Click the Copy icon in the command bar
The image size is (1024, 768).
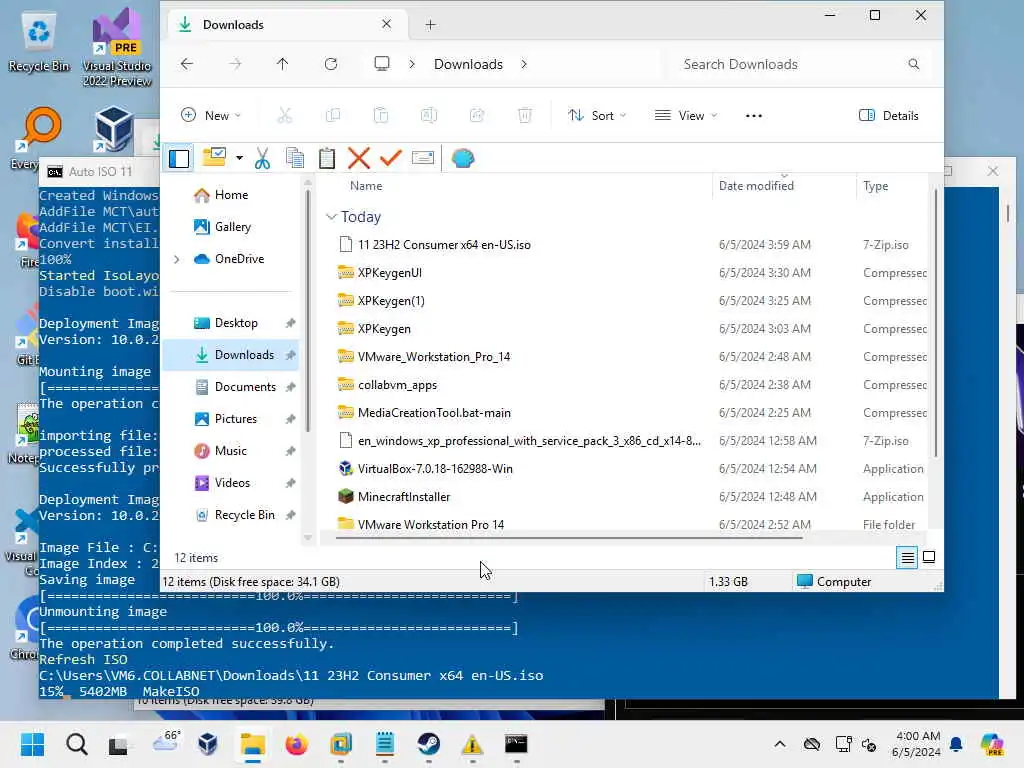coord(333,116)
